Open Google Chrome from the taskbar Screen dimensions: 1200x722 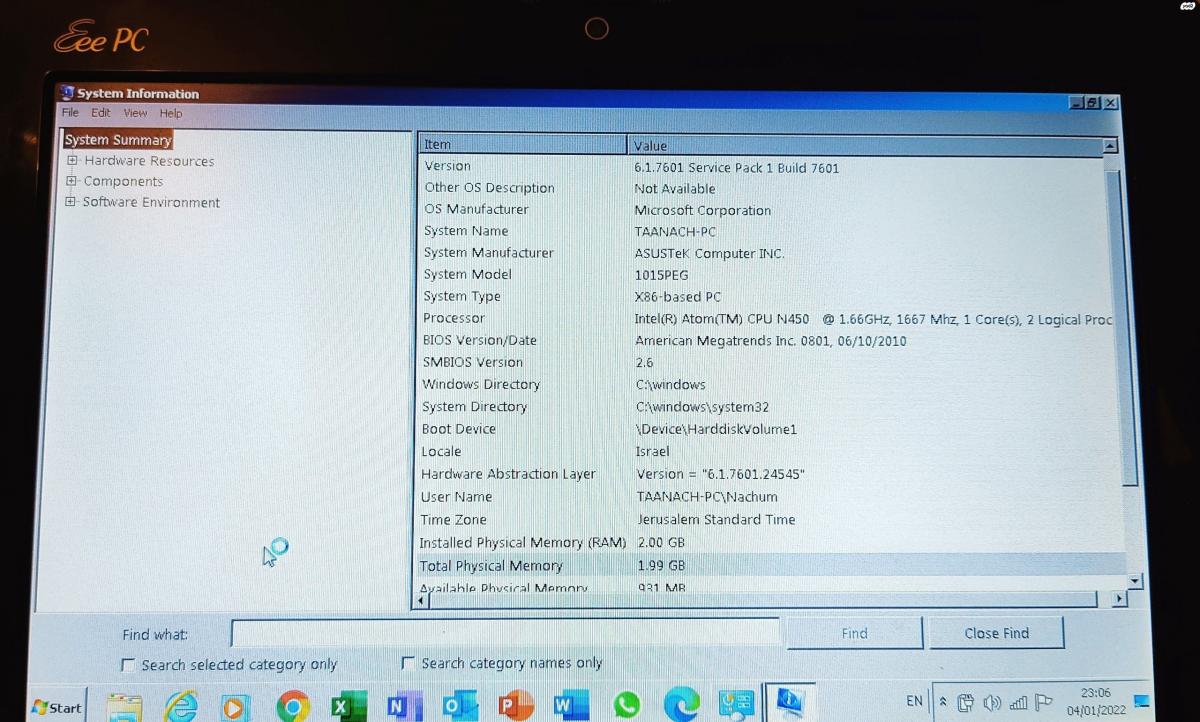[x=292, y=706]
